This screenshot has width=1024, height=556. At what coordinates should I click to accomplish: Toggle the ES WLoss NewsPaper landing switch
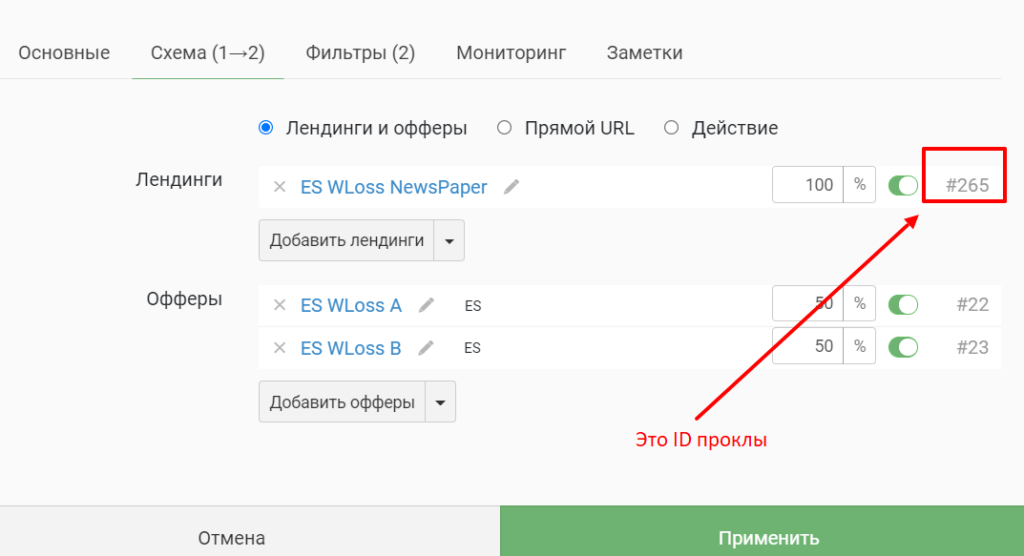point(903,186)
